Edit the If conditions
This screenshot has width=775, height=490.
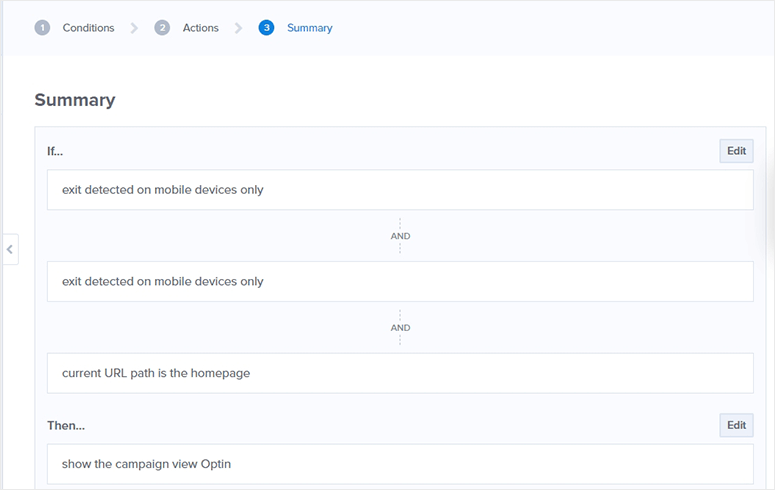pyautogui.click(x=736, y=151)
